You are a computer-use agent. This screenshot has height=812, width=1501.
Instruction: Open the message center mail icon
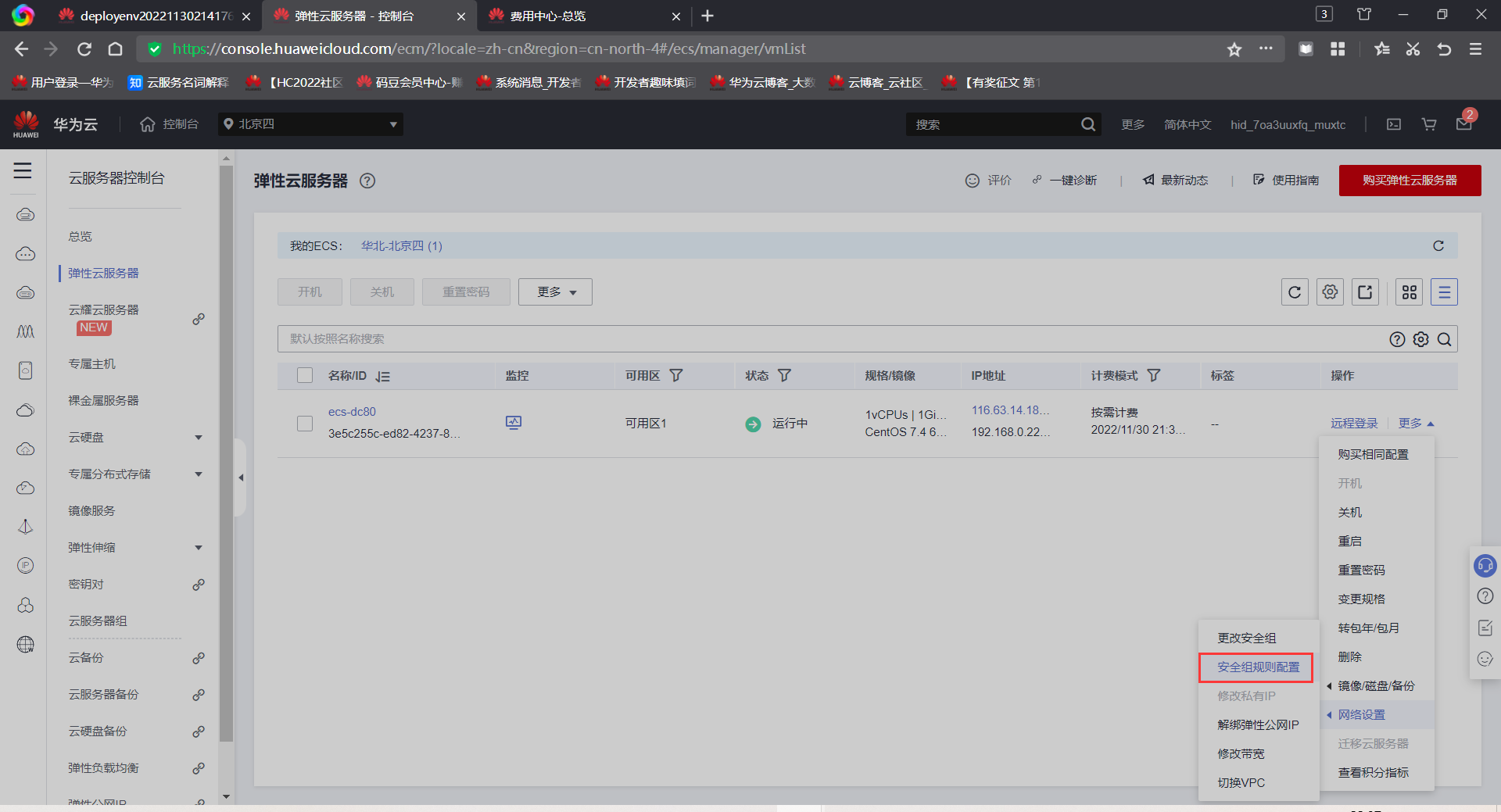click(x=1464, y=124)
